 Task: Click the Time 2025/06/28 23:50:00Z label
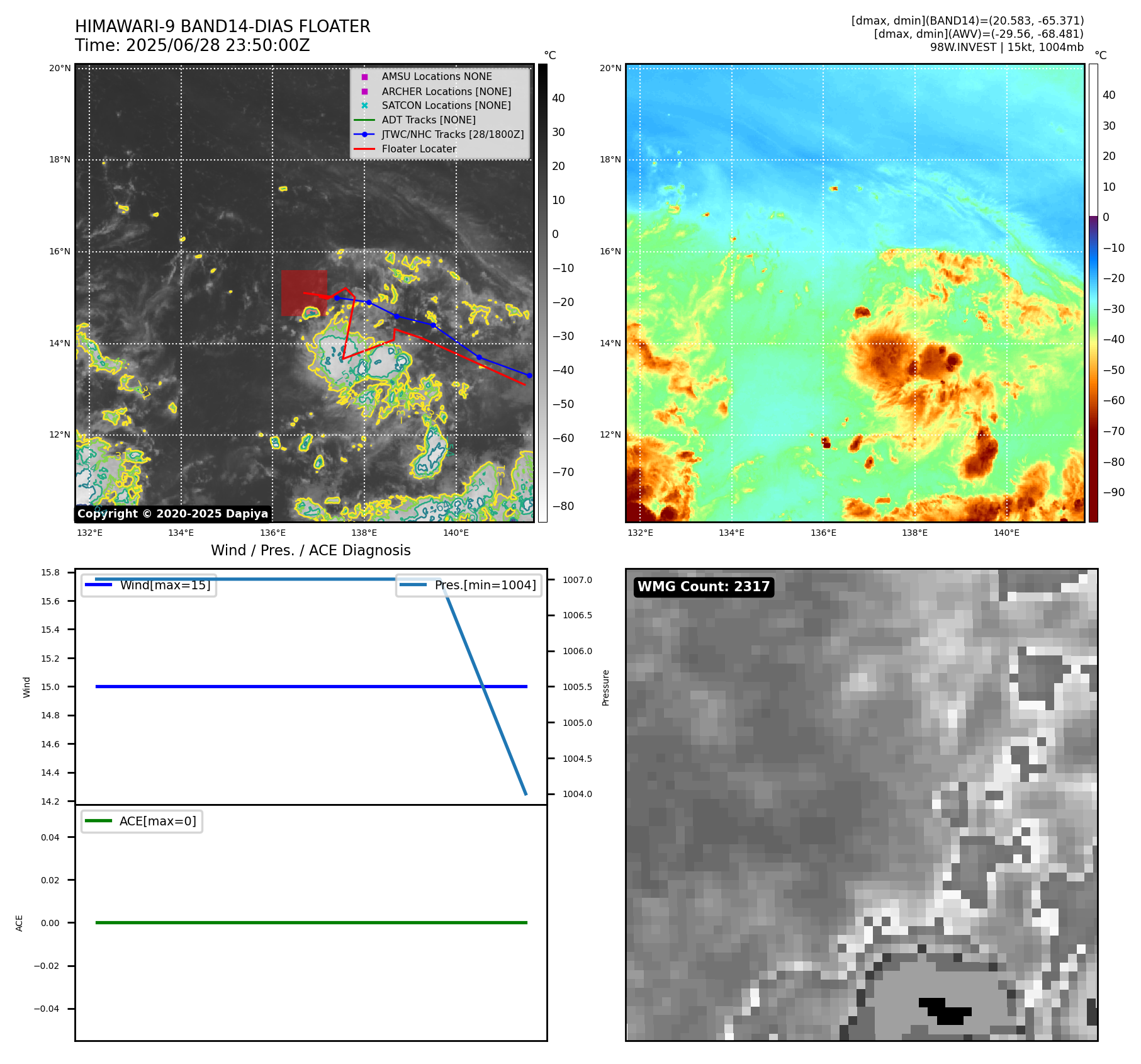click(x=193, y=45)
